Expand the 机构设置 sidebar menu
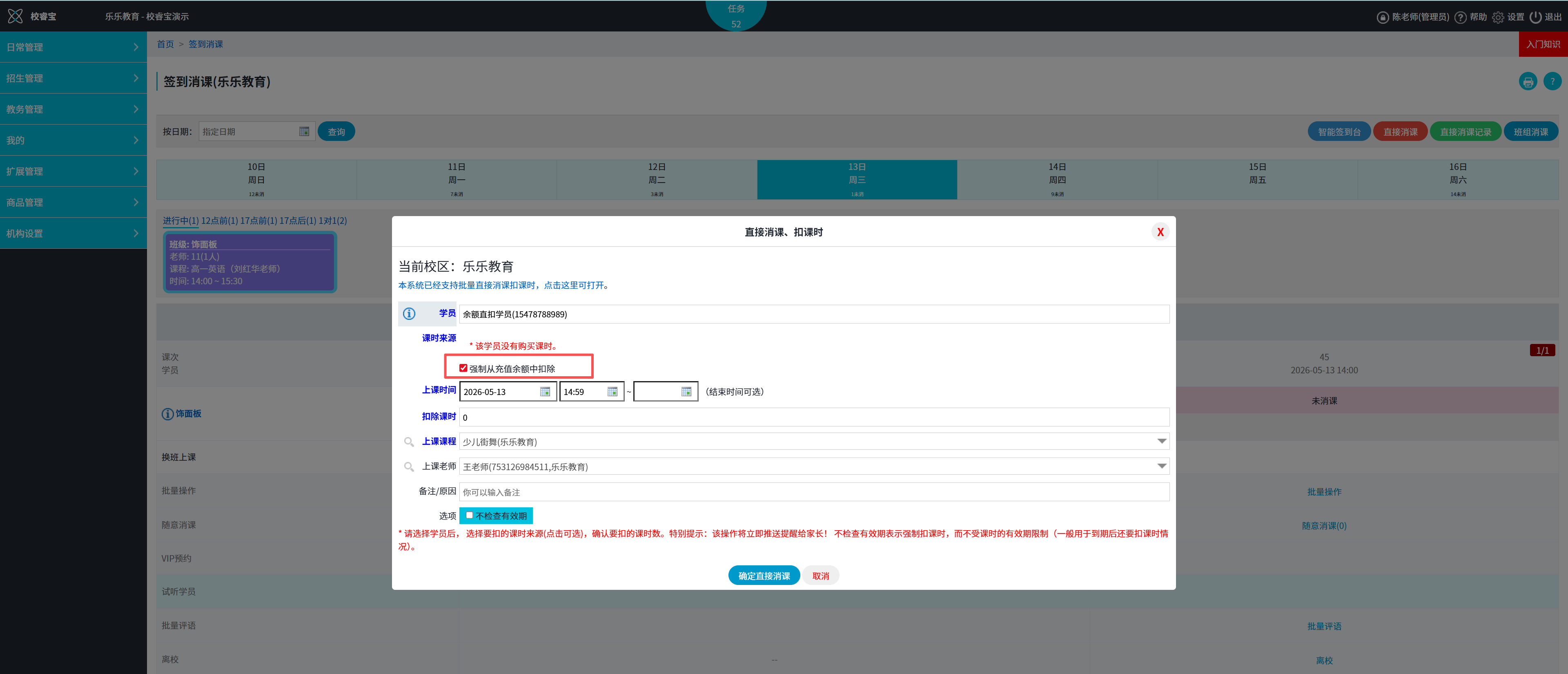The width and height of the screenshot is (1568, 674). point(73,233)
